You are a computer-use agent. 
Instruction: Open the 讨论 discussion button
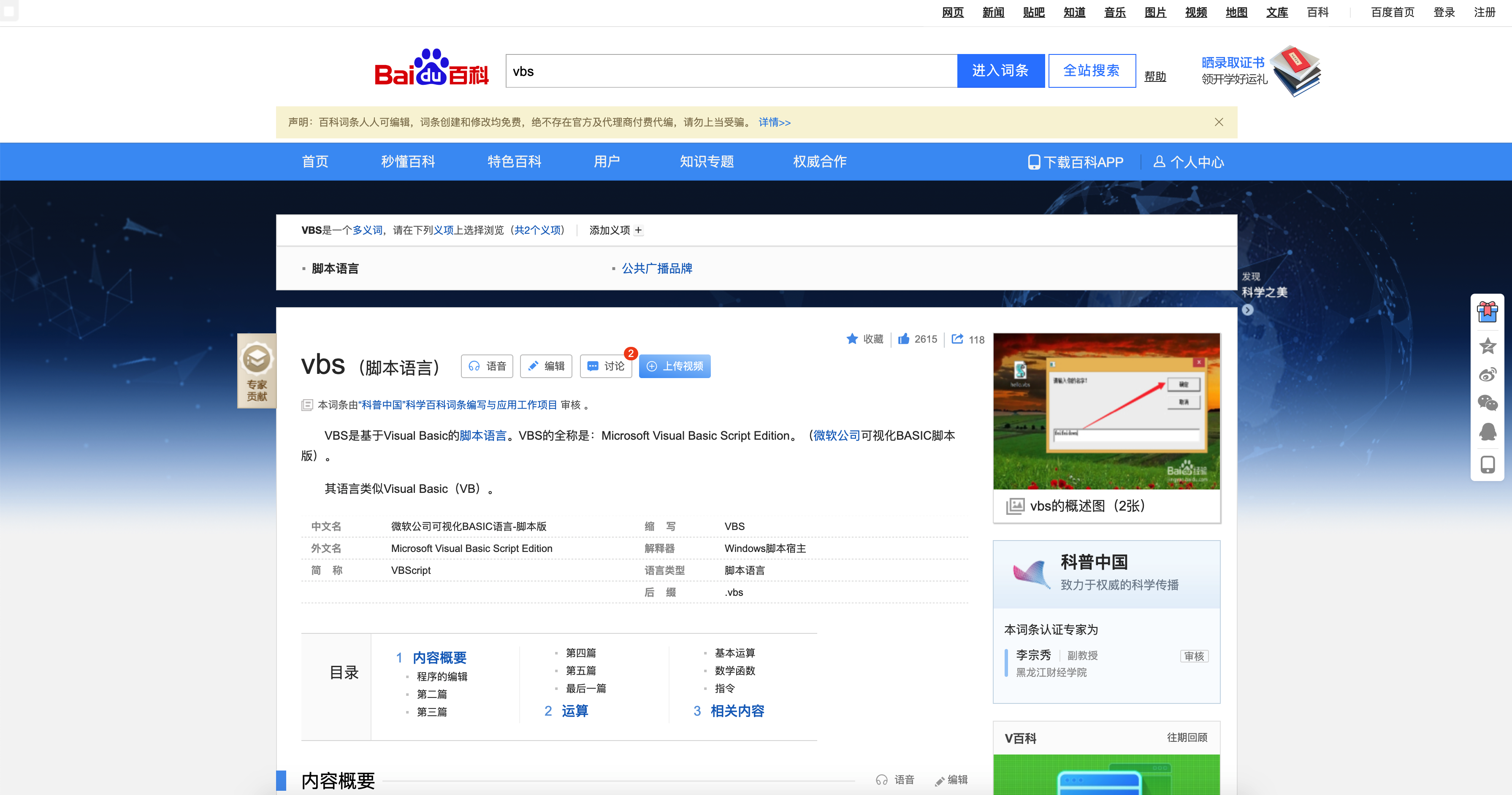point(606,366)
